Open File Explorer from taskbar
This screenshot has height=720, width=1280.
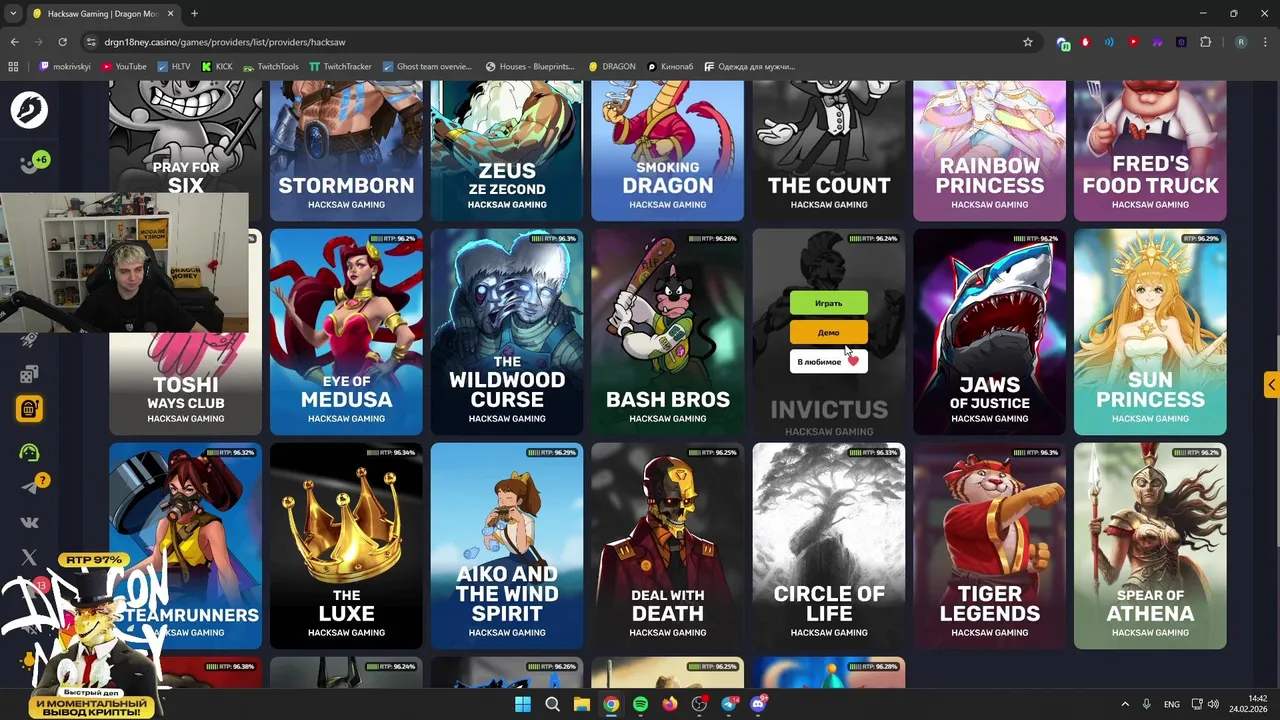point(581,704)
